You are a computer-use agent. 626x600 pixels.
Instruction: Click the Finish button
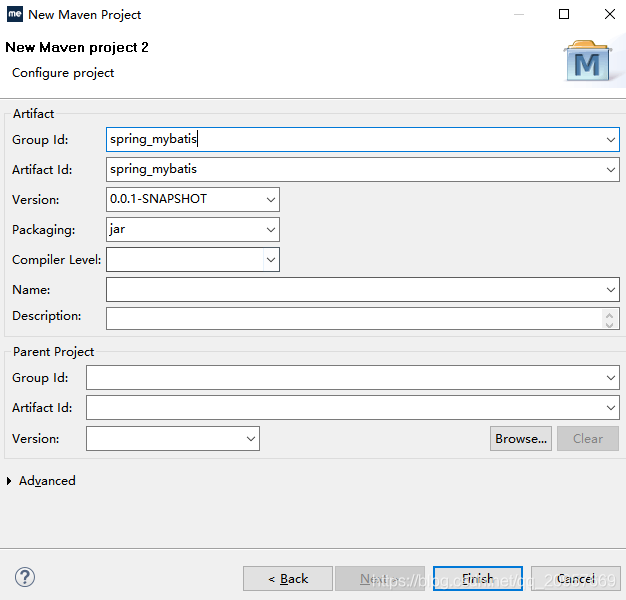[478, 578]
